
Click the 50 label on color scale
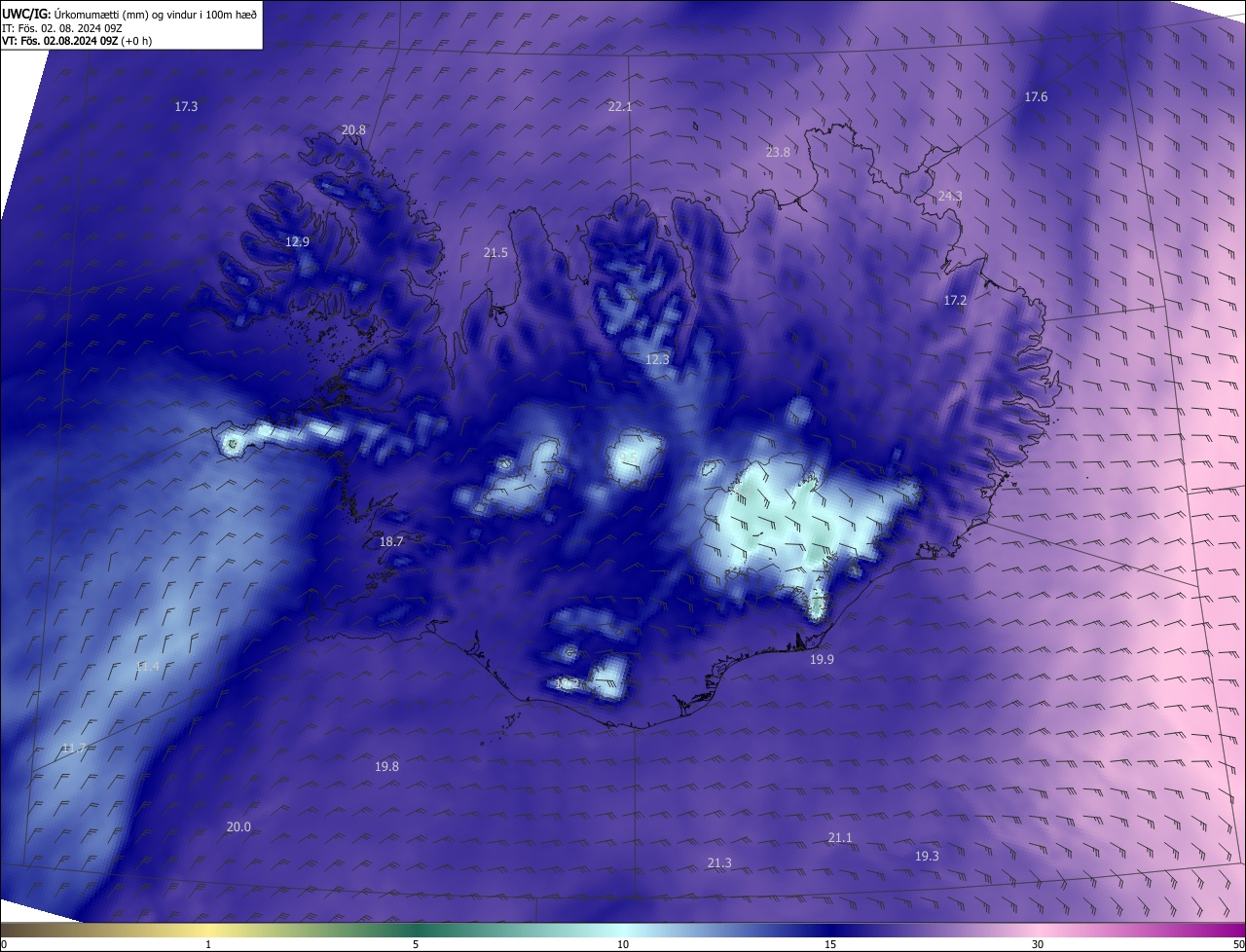(1238, 944)
